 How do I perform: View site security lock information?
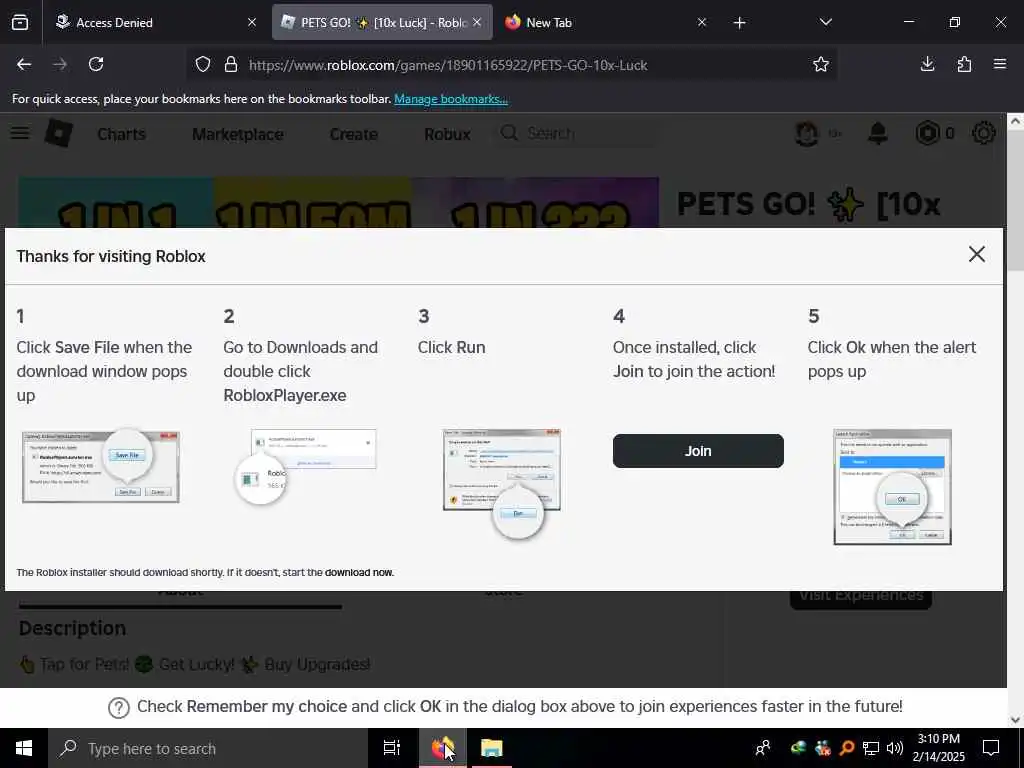(x=231, y=65)
